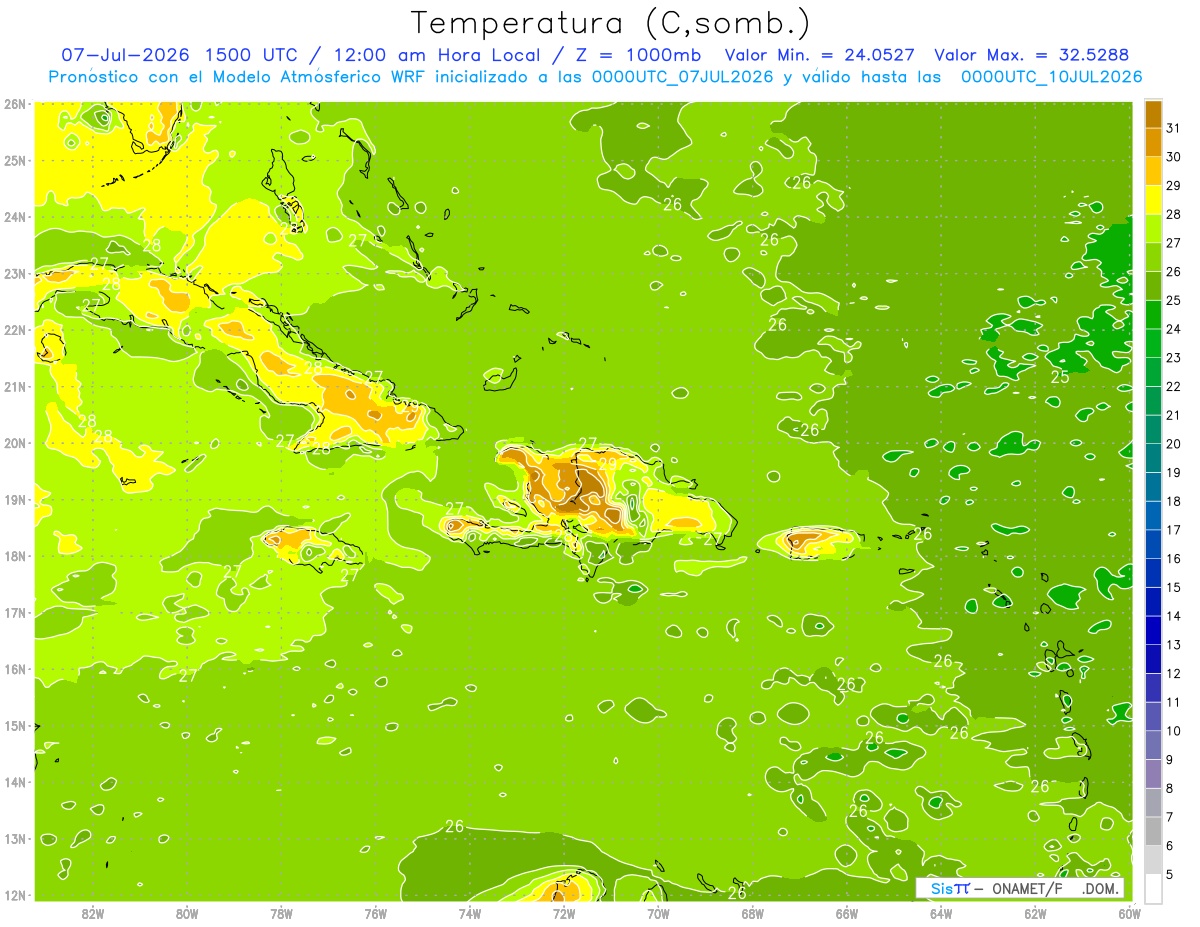This screenshot has height=927, width=1200.
Task: Click the longitude axis label "62W"
Action: (x=1035, y=912)
